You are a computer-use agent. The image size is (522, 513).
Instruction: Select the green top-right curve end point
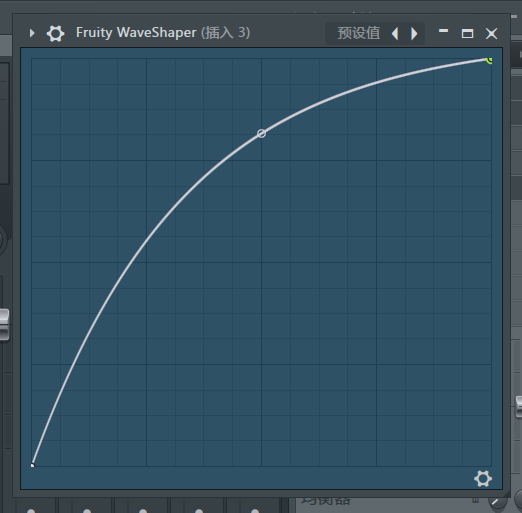coord(489,60)
